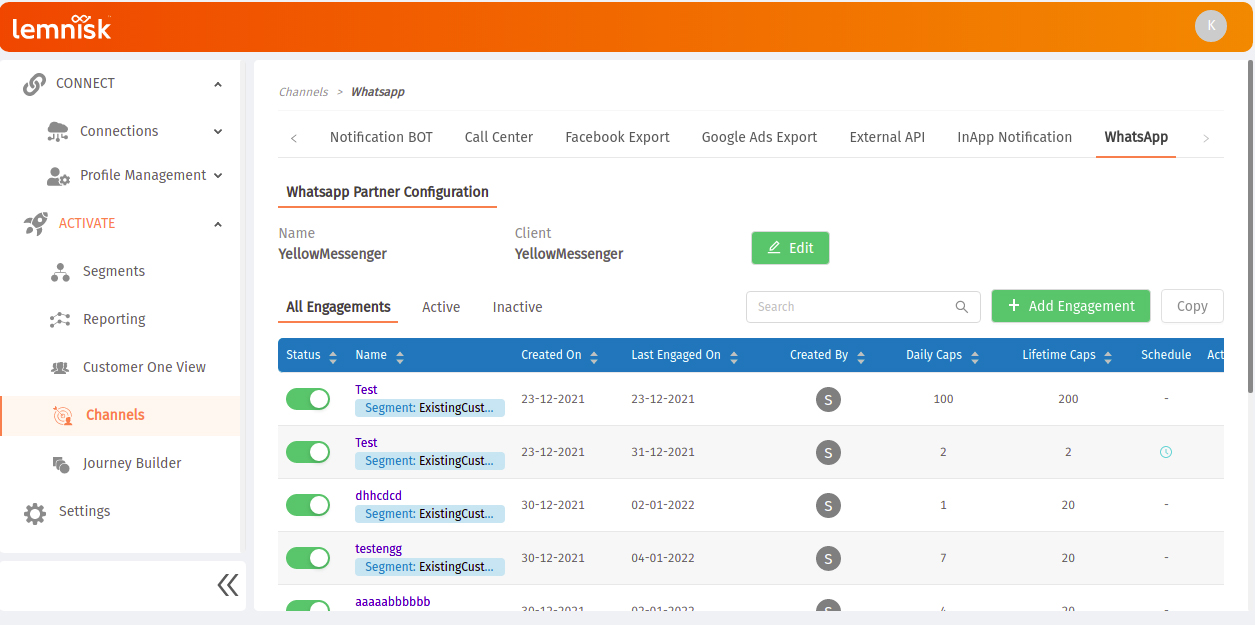Collapse the ACTIVATE section

218,224
